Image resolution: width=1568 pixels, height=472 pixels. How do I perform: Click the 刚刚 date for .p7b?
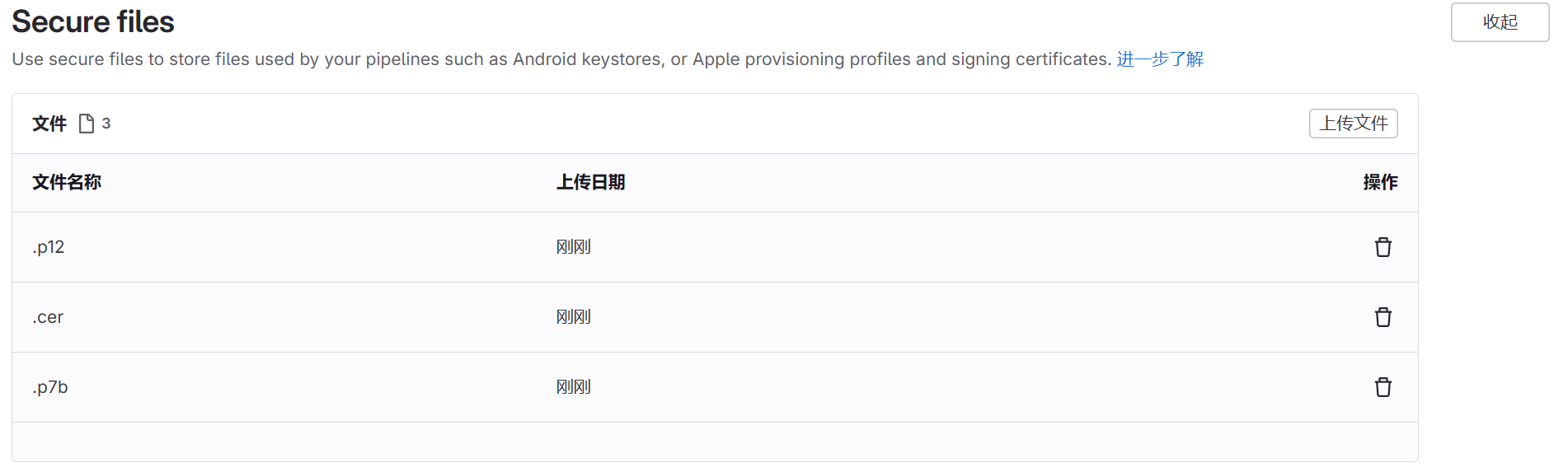coord(574,387)
